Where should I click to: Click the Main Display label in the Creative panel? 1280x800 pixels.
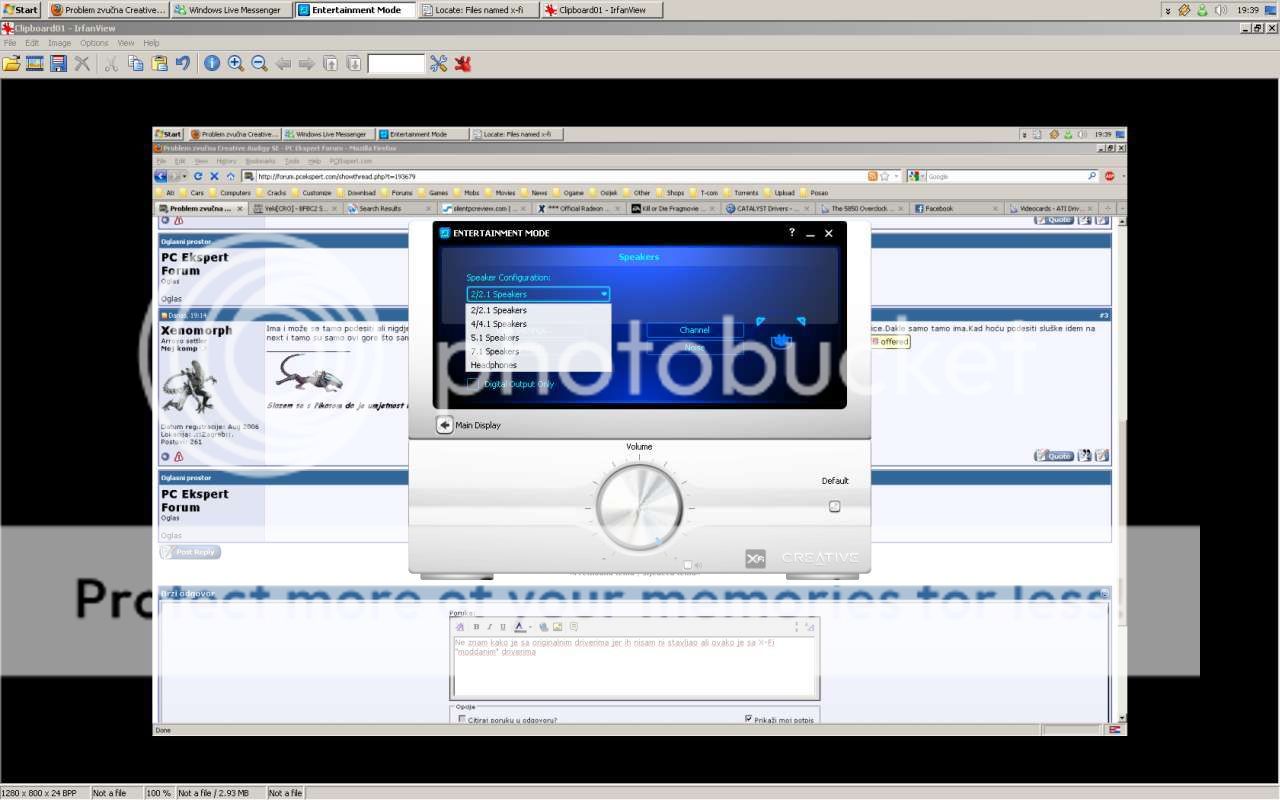(x=478, y=425)
